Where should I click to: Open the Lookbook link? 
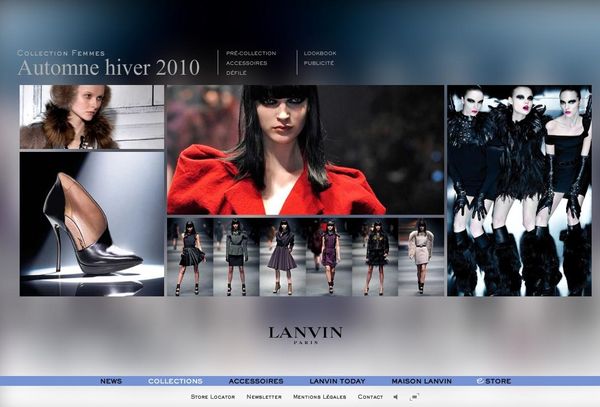coord(320,53)
